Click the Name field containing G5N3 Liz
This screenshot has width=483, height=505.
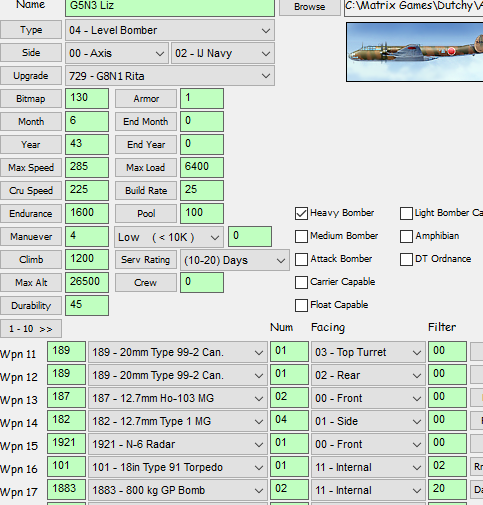pyautogui.click(x=170, y=7)
